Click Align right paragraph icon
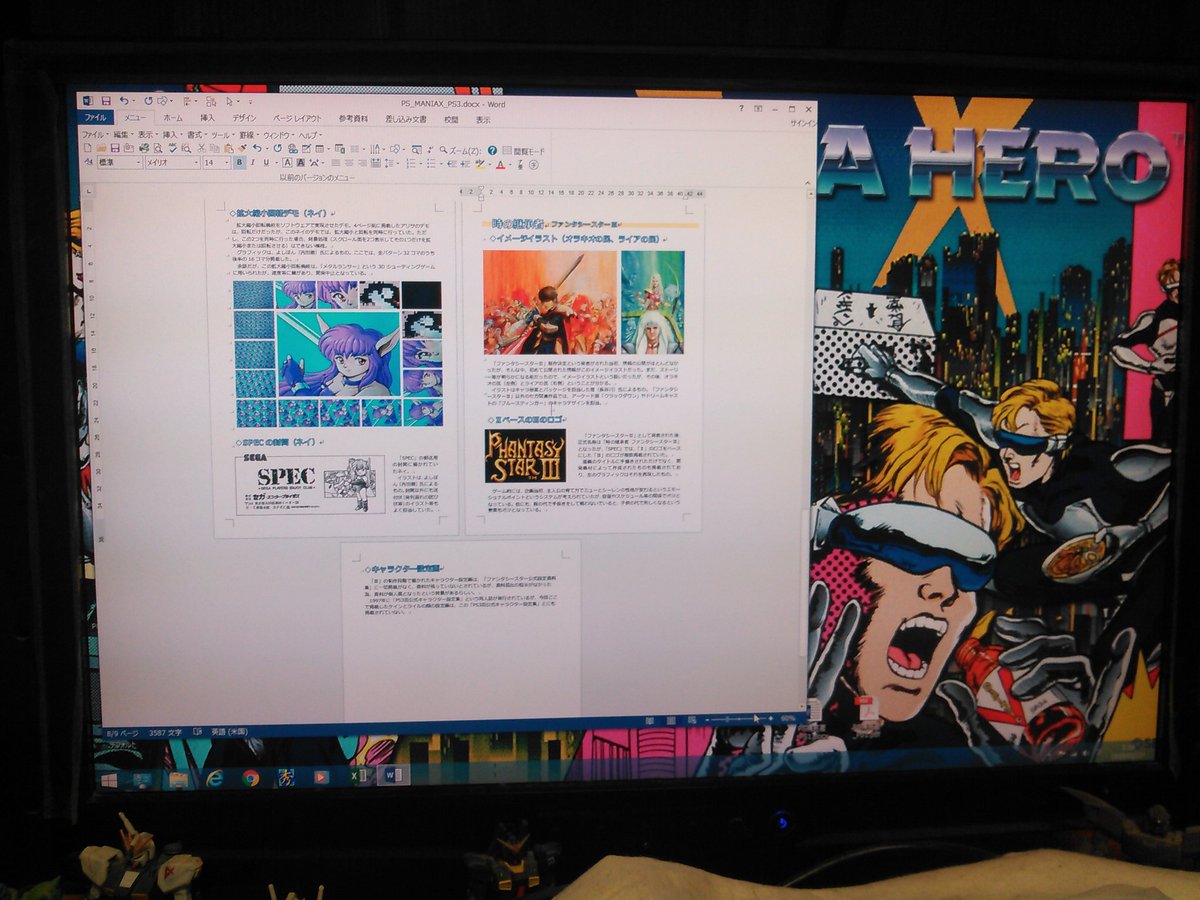 pos(362,163)
